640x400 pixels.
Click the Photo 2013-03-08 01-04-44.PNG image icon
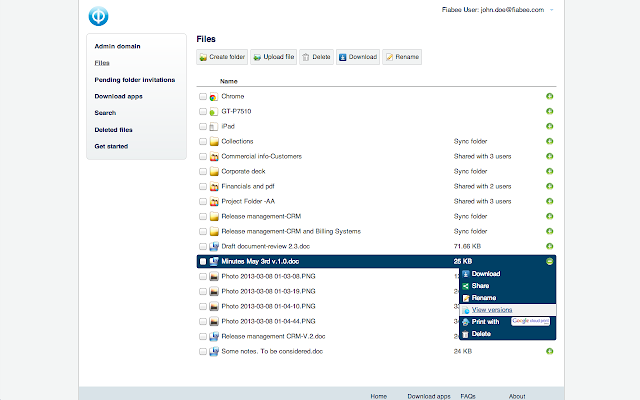pos(214,322)
